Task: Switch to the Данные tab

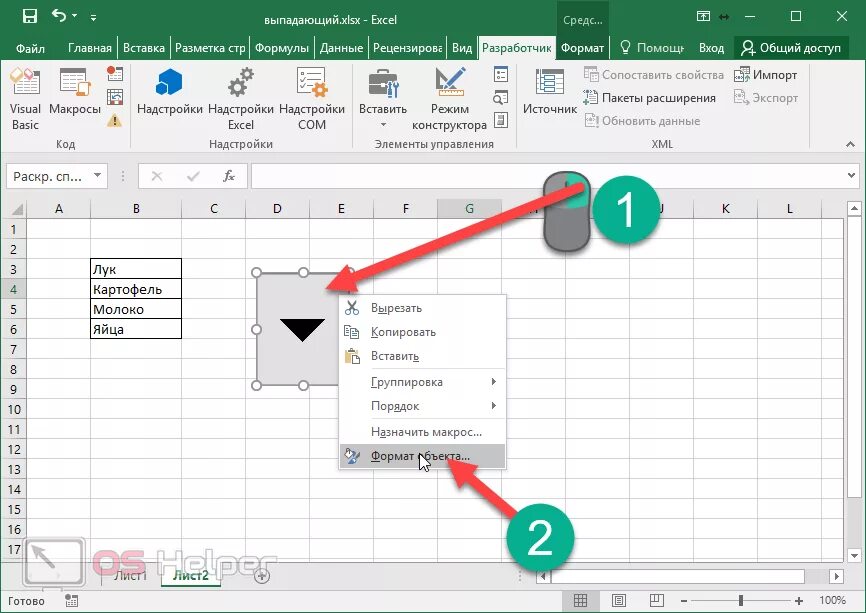Action: (x=341, y=48)
